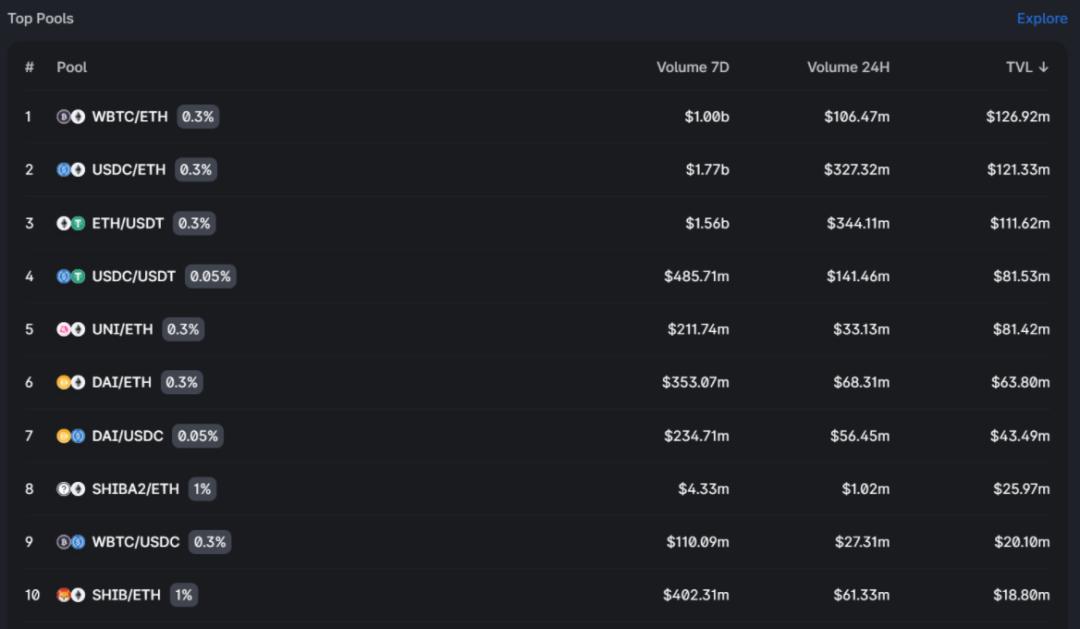
Task: Sort pools by Volume 24H header
Action: [848, 67]
